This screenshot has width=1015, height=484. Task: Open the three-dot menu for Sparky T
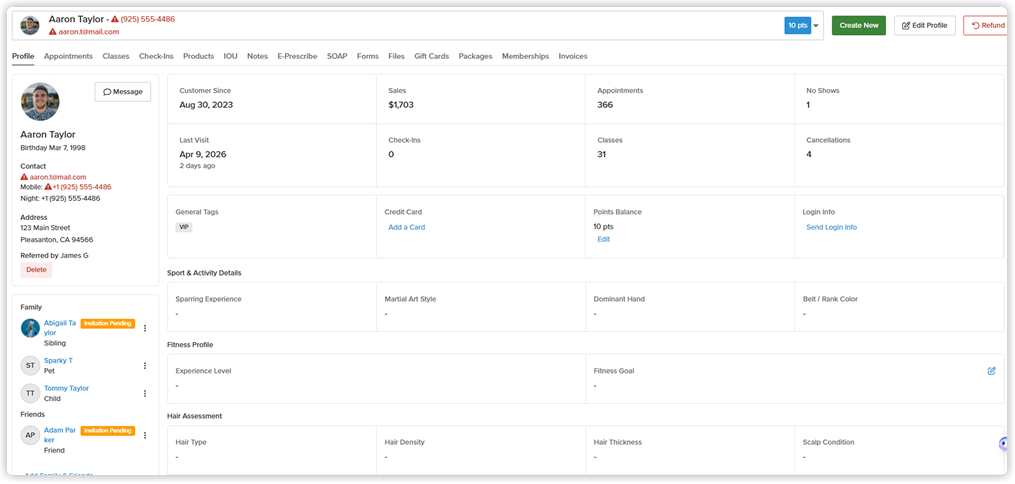[145, 366]
